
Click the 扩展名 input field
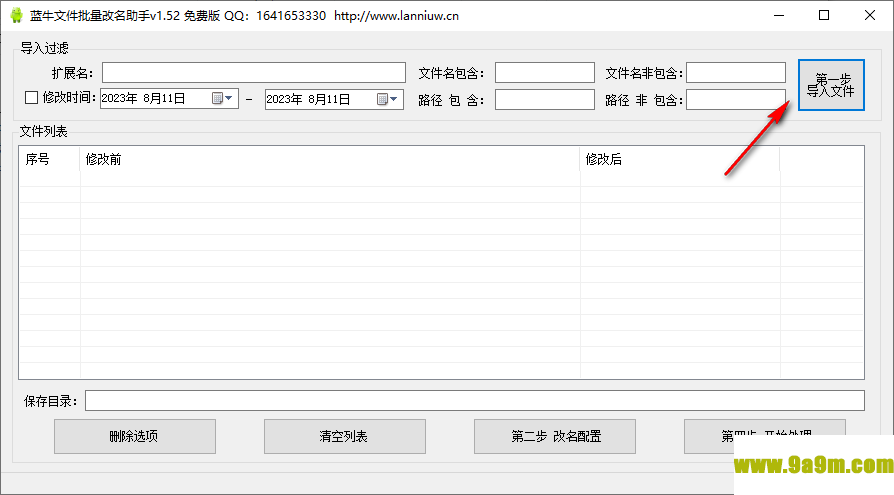pos(254,73)
